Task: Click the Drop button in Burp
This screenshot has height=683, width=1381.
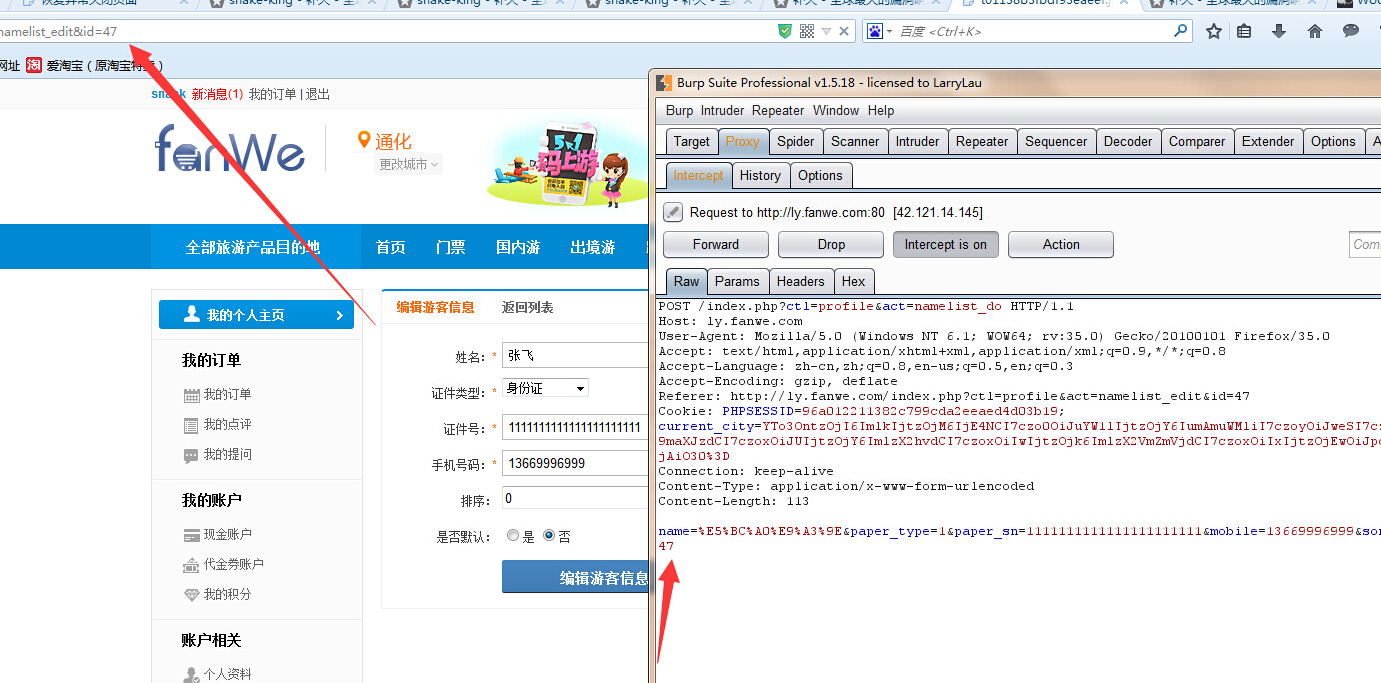Action: (x=831, y=245)
